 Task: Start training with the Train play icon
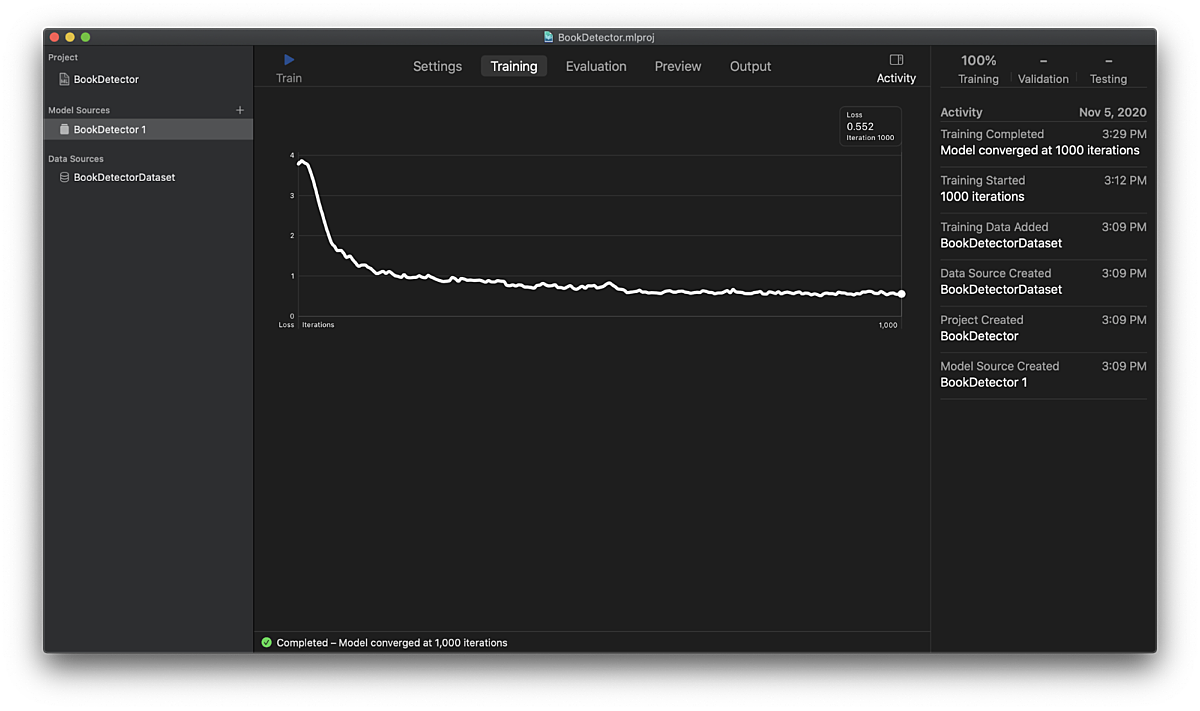(289, 60)
